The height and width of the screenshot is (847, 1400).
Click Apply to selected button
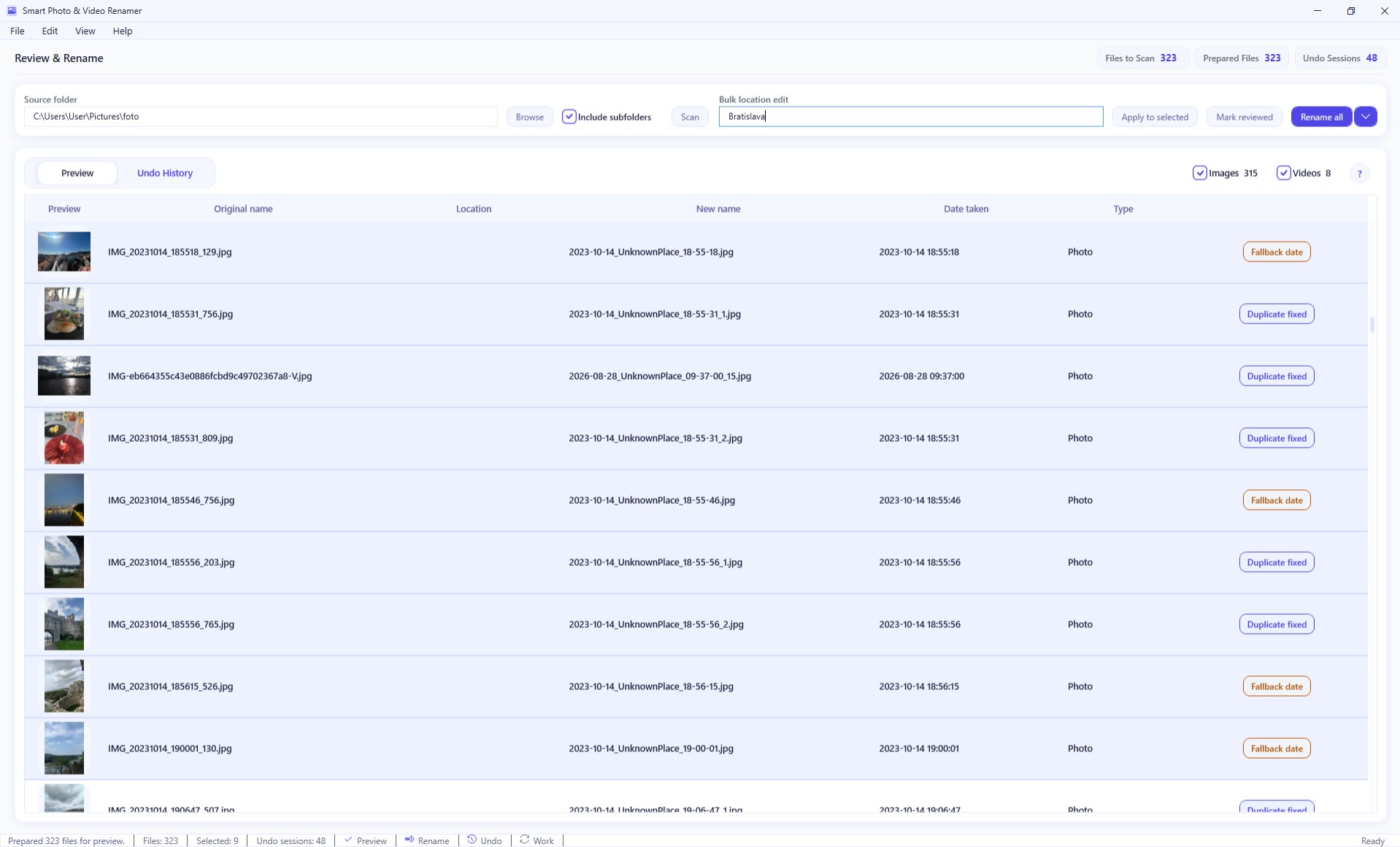coord(1155,117)
